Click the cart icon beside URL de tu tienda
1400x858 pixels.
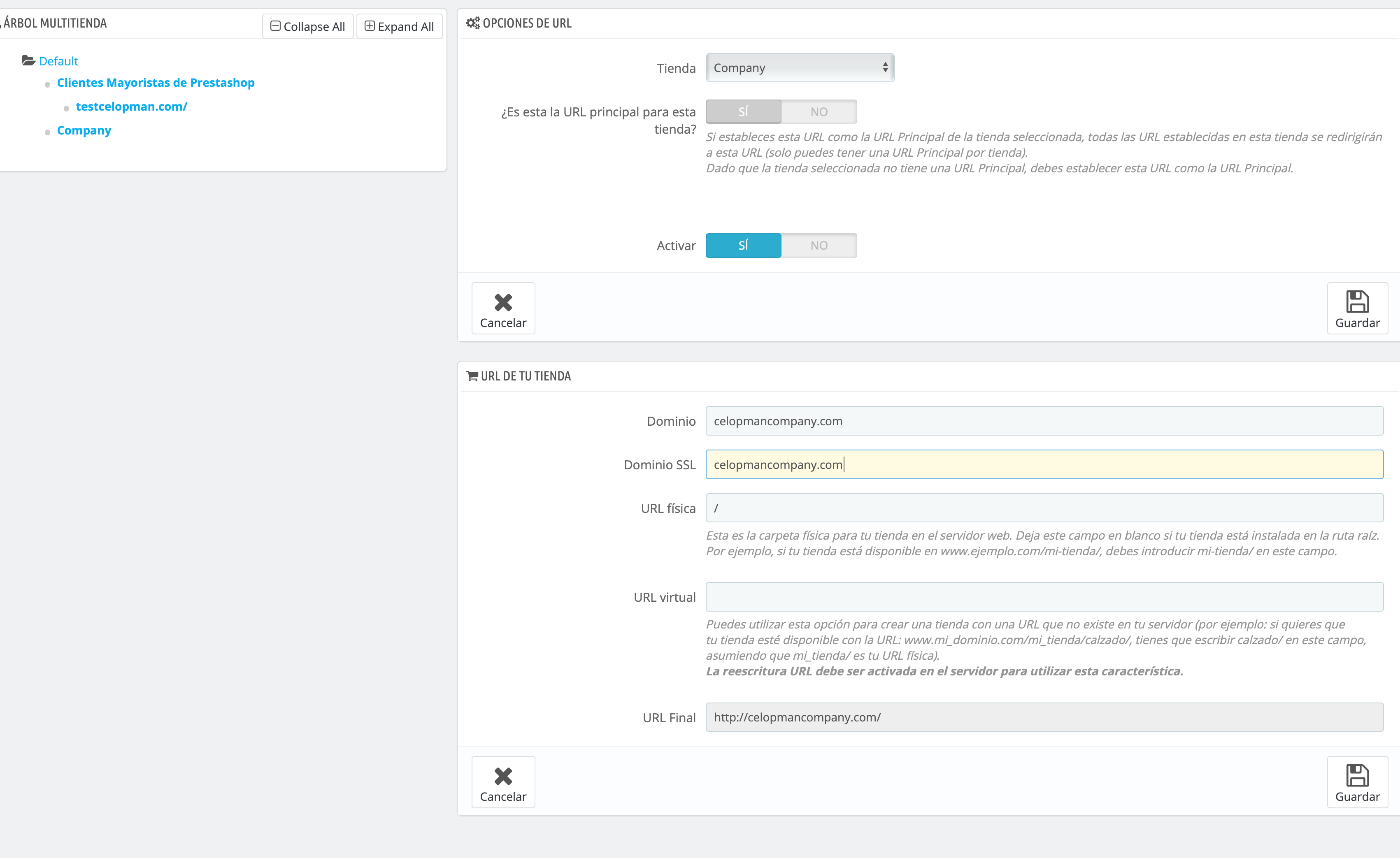[x=472, y=376]
